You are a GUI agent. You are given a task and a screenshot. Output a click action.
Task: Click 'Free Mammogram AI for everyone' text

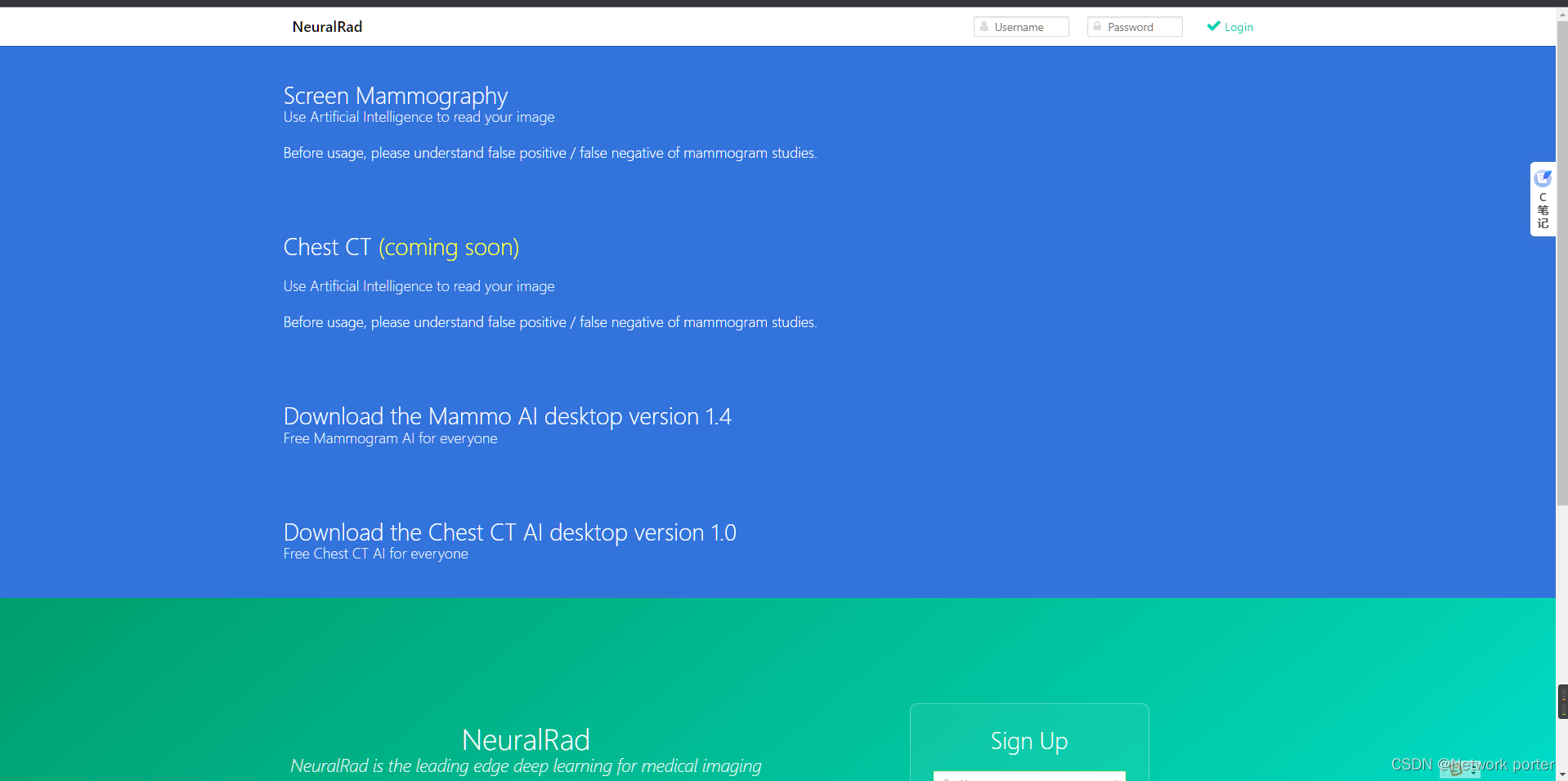[390, 438]
